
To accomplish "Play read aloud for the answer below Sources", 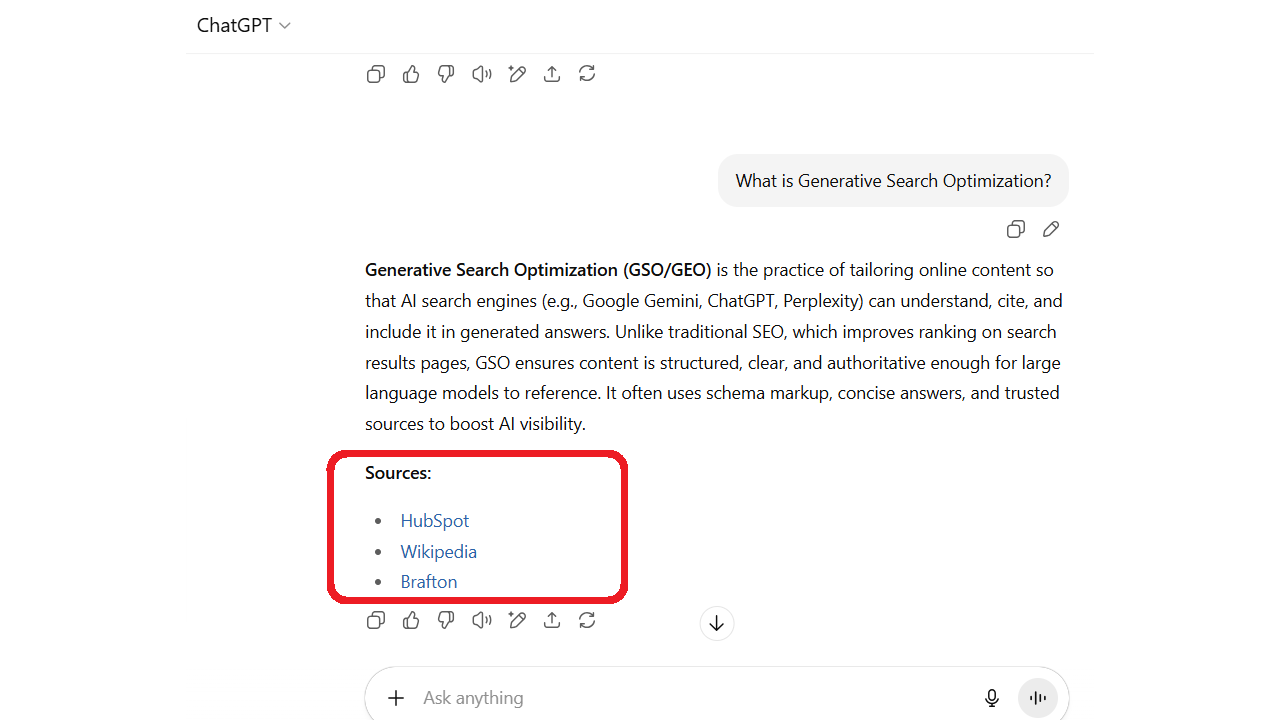I will pyautogui.click(x=482, y=621).
